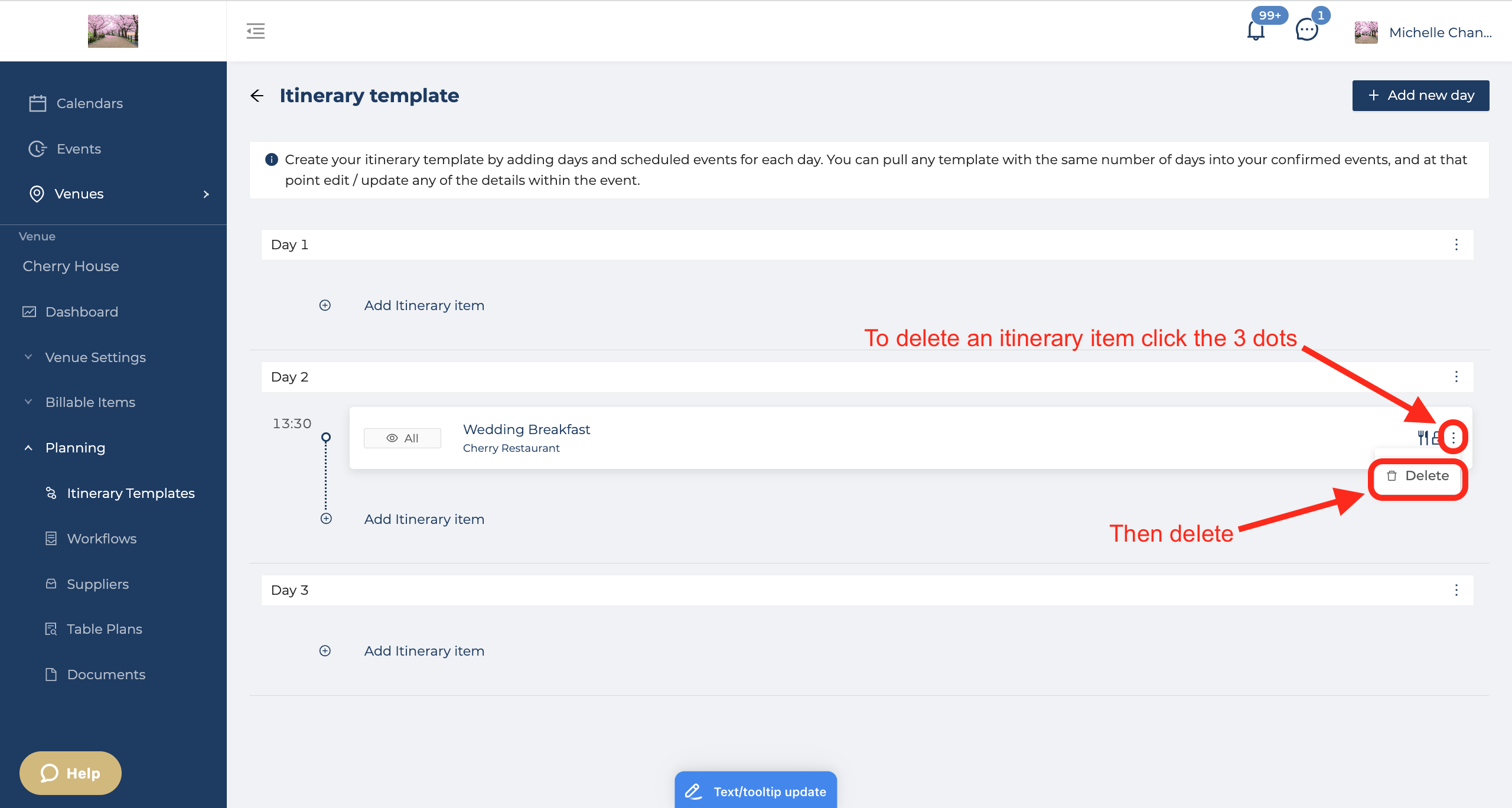Open the Dashboard sidebar item
The image size is (1512, 808).
[x=82, y=312]
